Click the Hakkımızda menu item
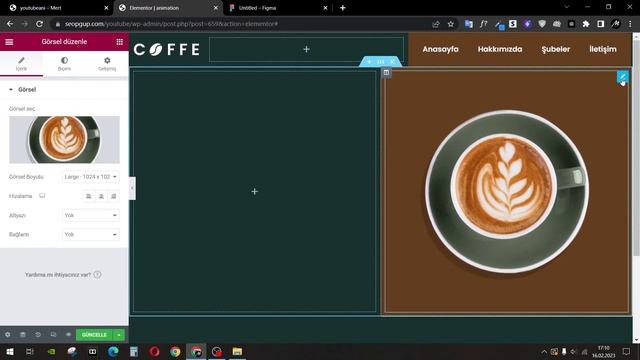640x360 pixels. (x=500, y=49)
